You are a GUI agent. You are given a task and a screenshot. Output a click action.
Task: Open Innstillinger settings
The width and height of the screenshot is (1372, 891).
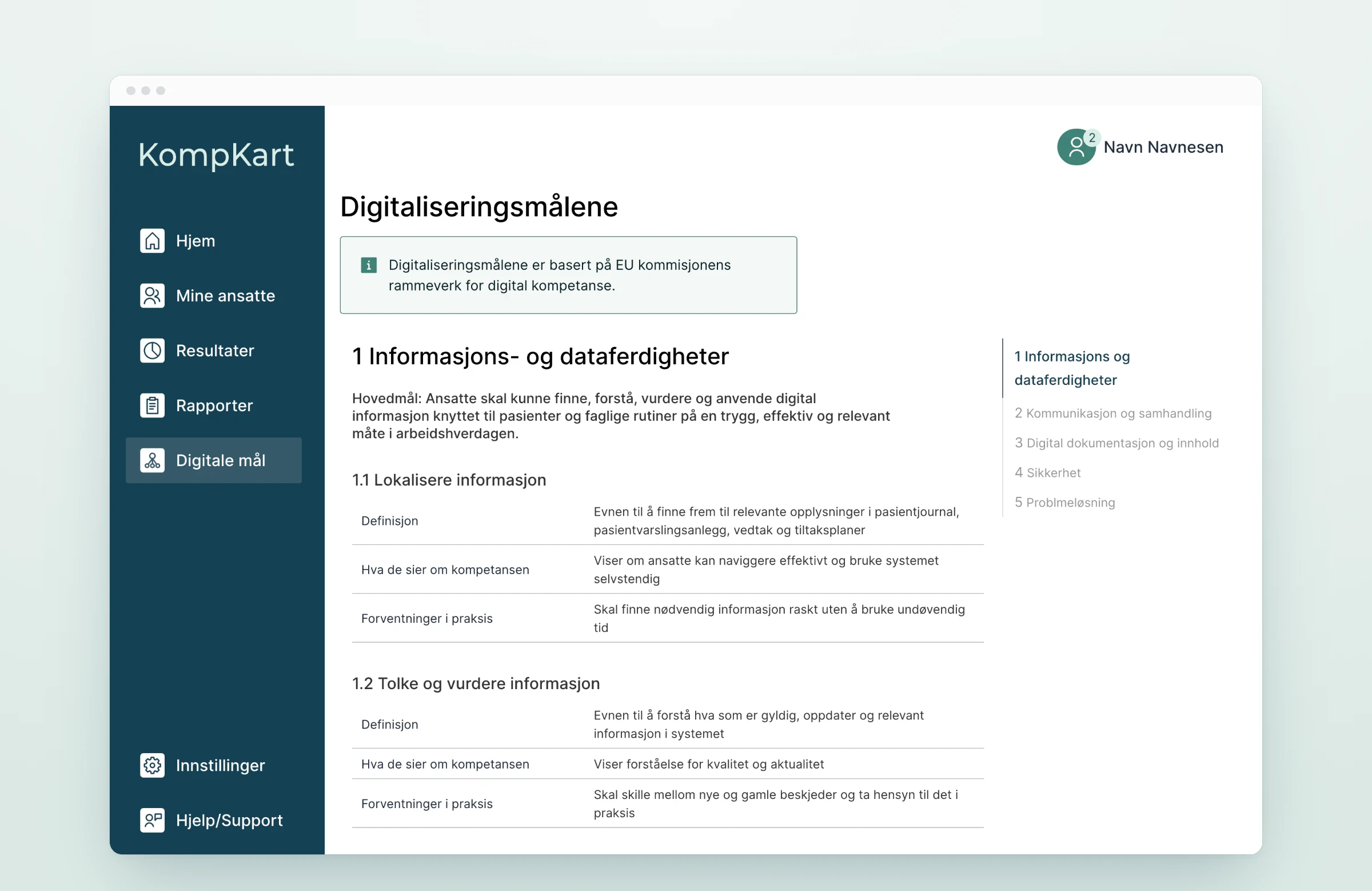tap(214, 765)
